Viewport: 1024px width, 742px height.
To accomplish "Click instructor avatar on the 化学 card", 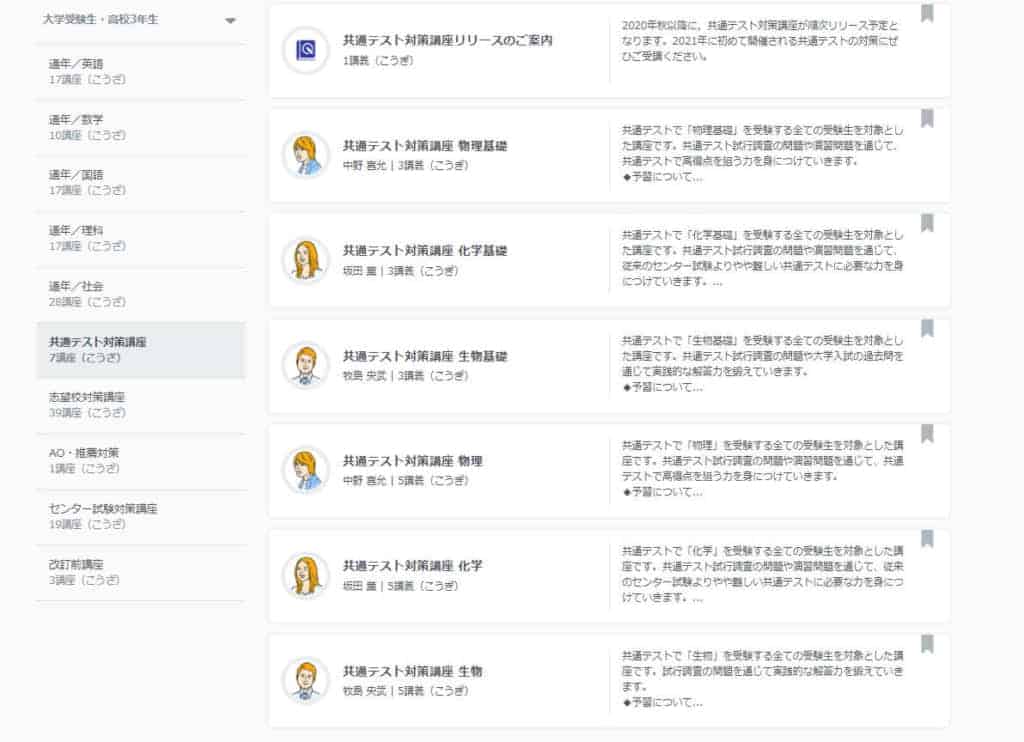I will coord(305,575).
